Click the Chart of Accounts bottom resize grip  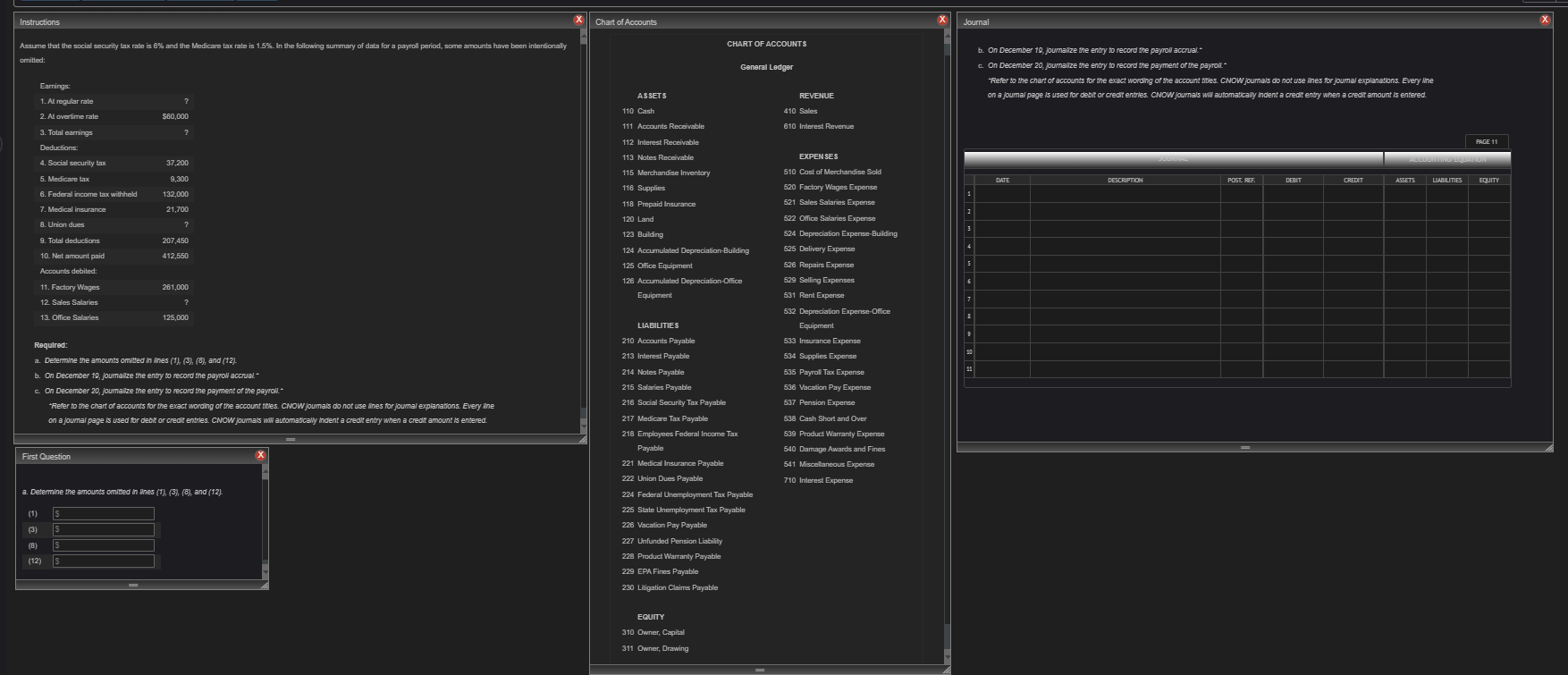[760, 669]
